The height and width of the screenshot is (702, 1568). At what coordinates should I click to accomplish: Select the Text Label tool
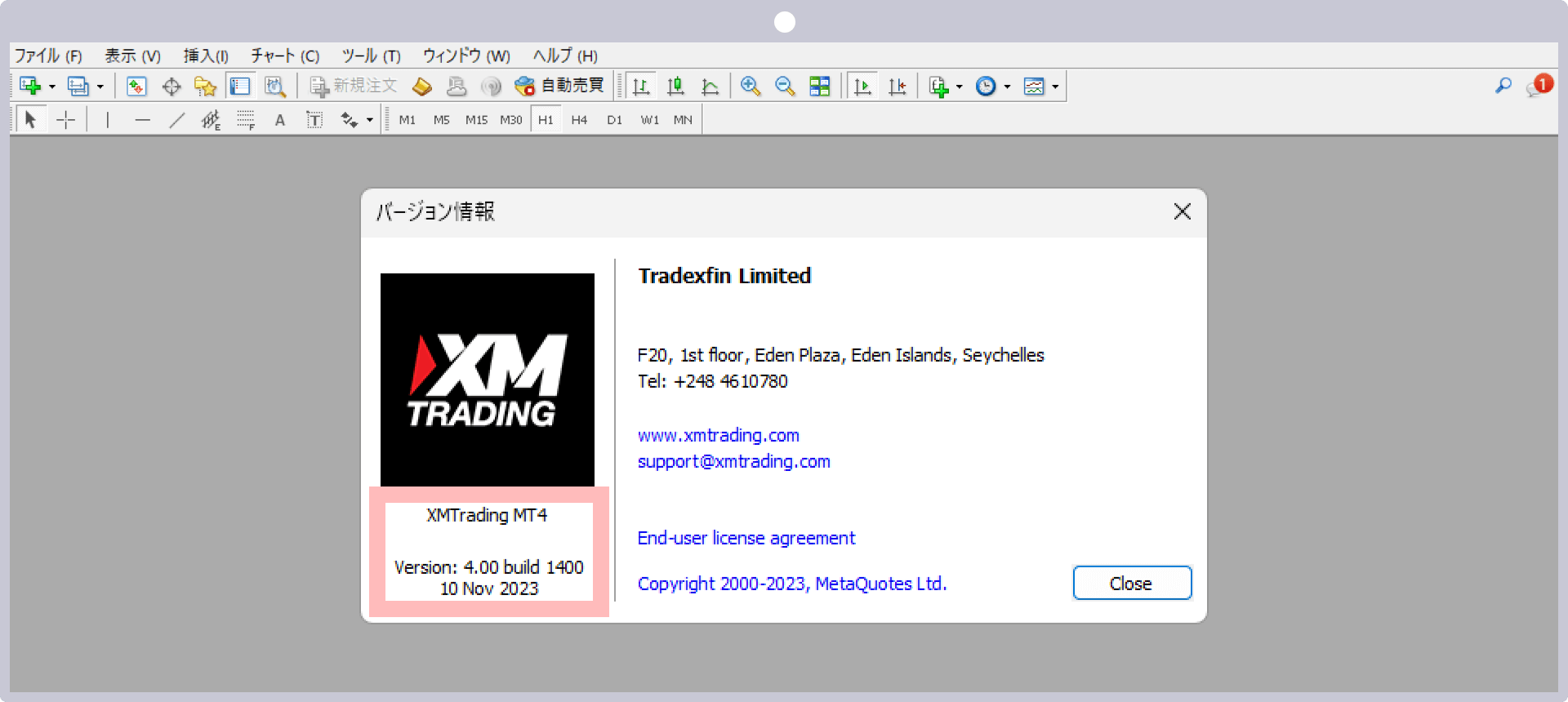coord(314,120)
